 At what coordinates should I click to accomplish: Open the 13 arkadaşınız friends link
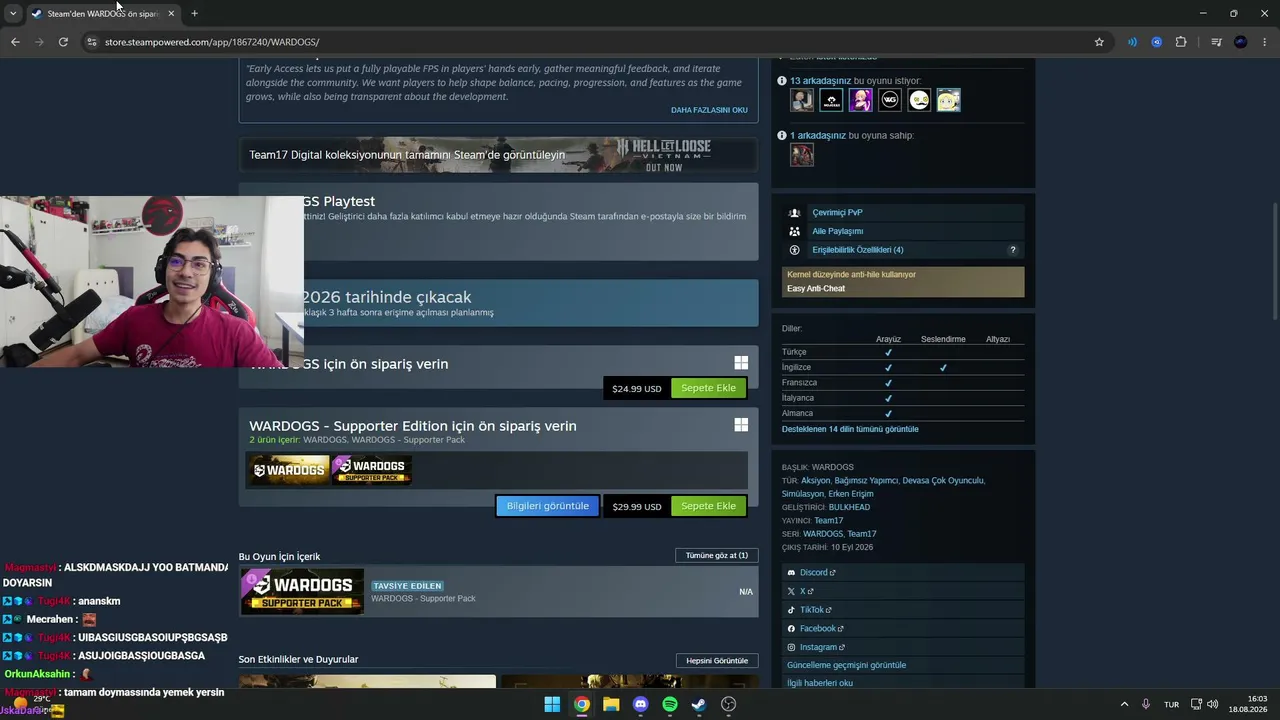820,81
